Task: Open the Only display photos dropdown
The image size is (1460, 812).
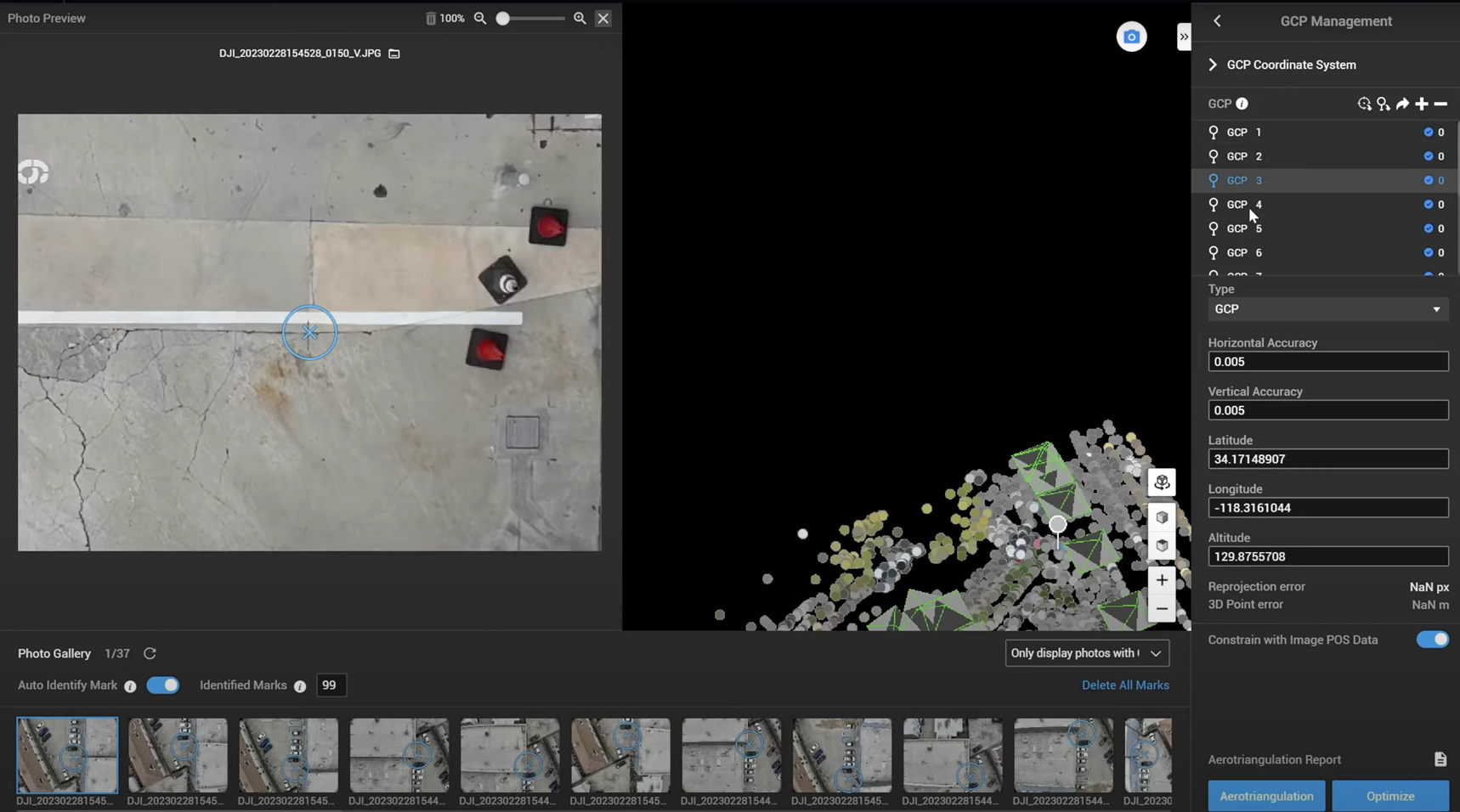Action: [1087, 653]
